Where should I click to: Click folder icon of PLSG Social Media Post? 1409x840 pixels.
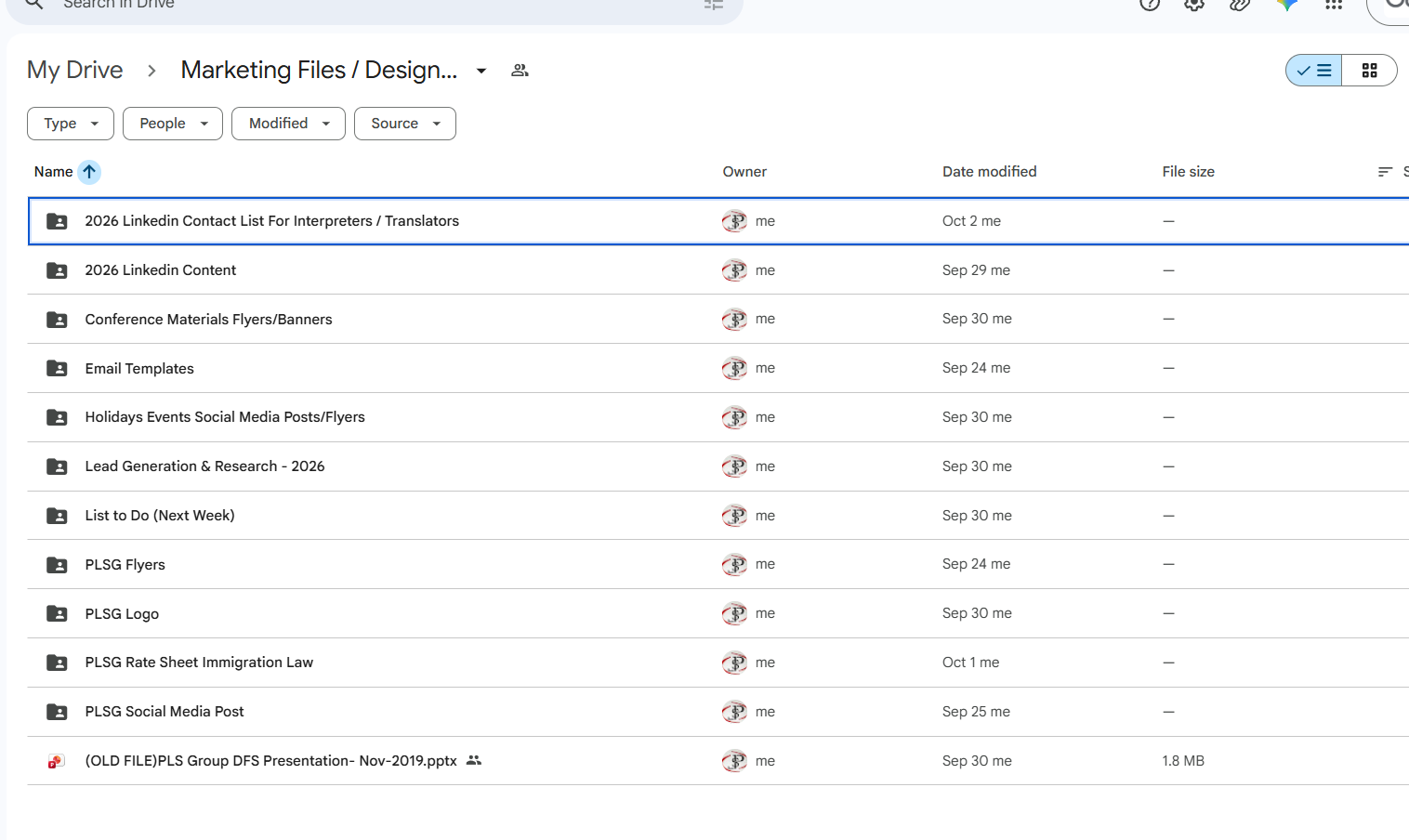57,712
